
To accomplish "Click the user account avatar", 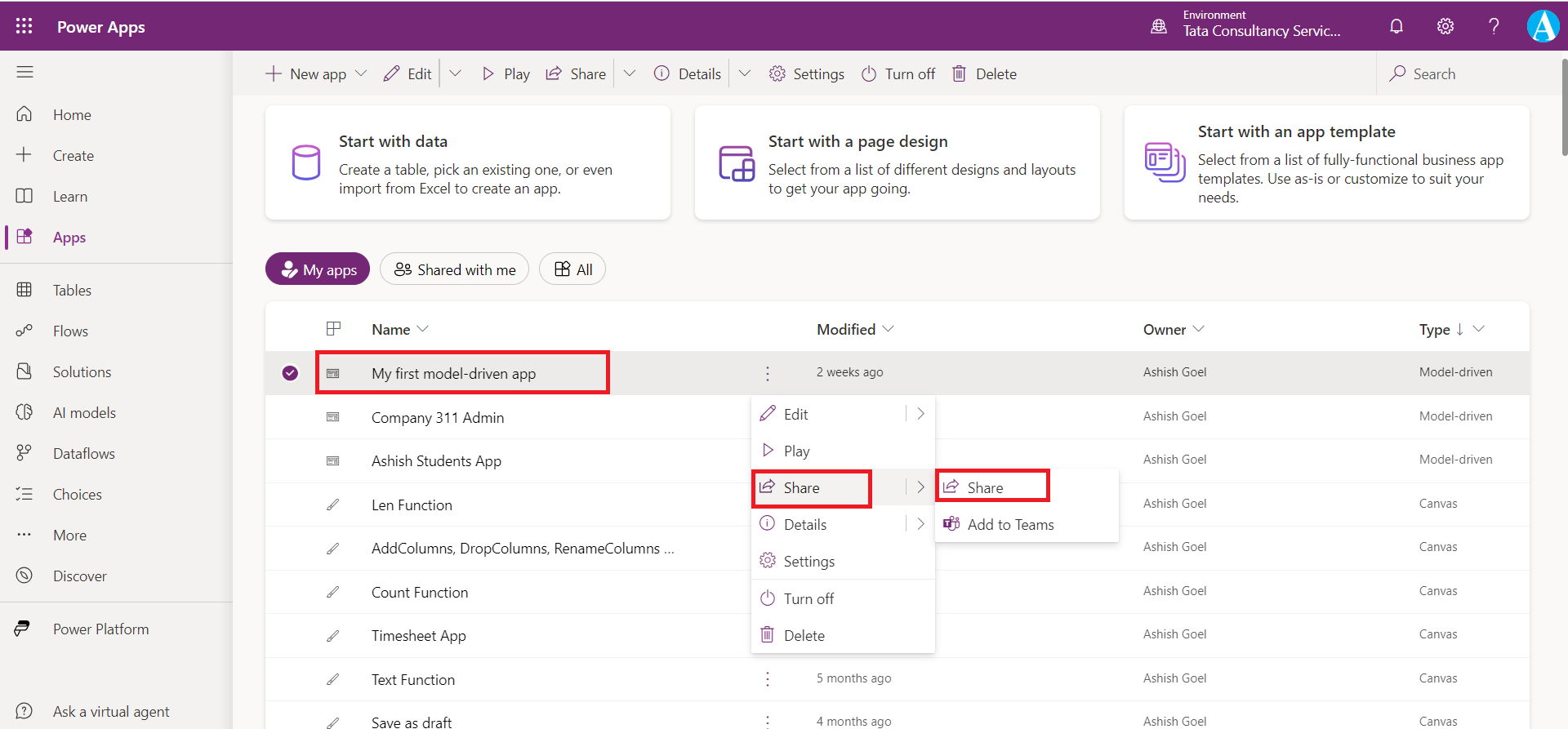I will click(x=1543, y=26).
